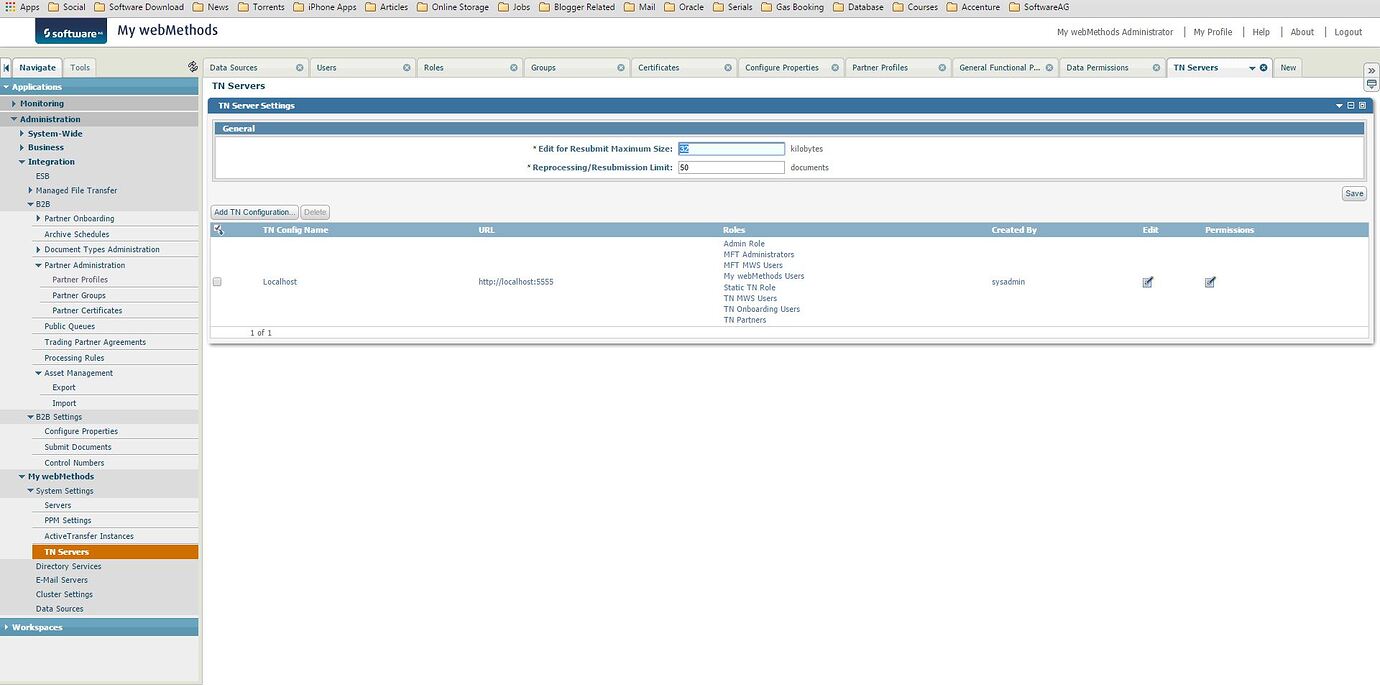Close the Partner Profiles tab with its X icon

coord(942,68)
